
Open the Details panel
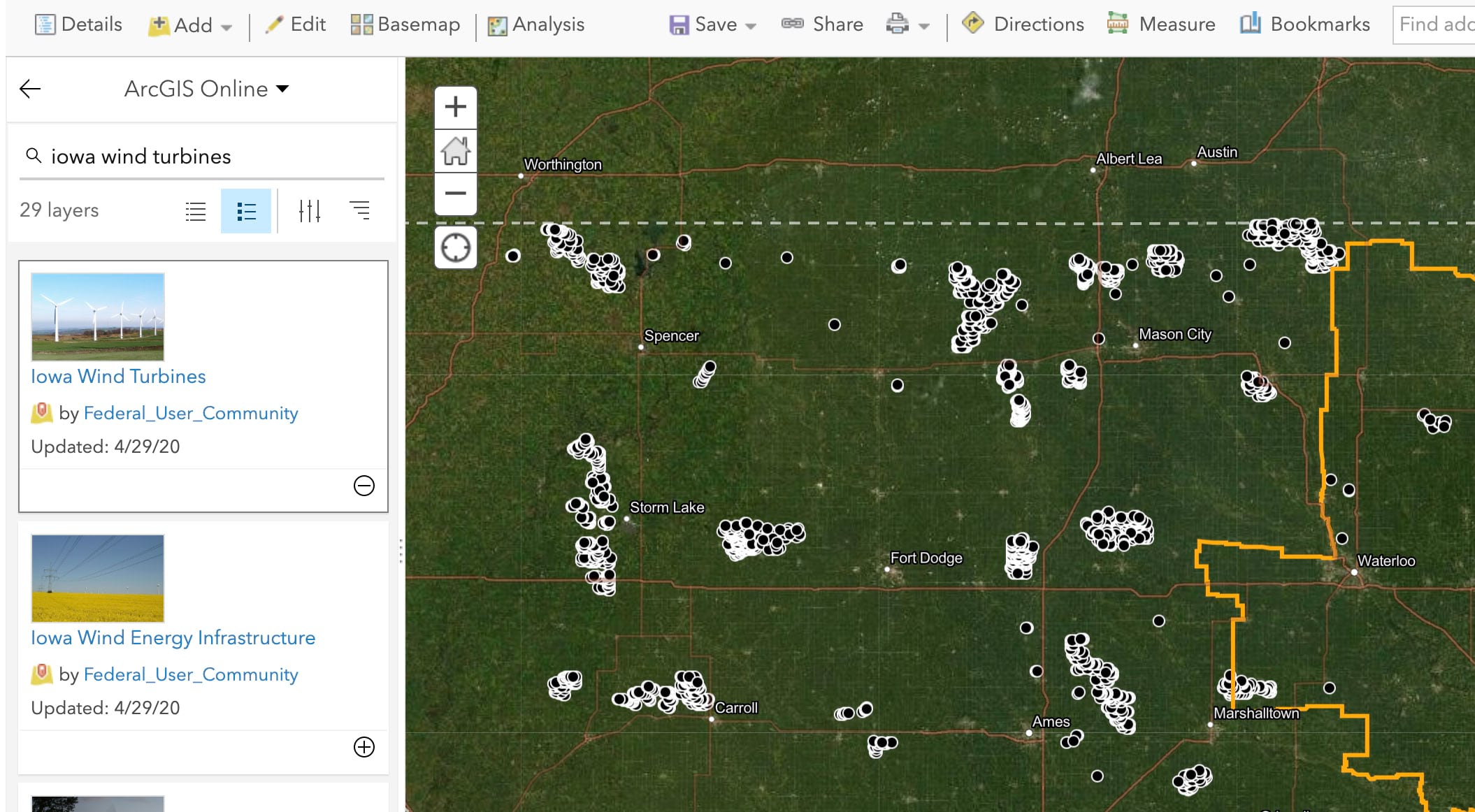pos(78,24)
